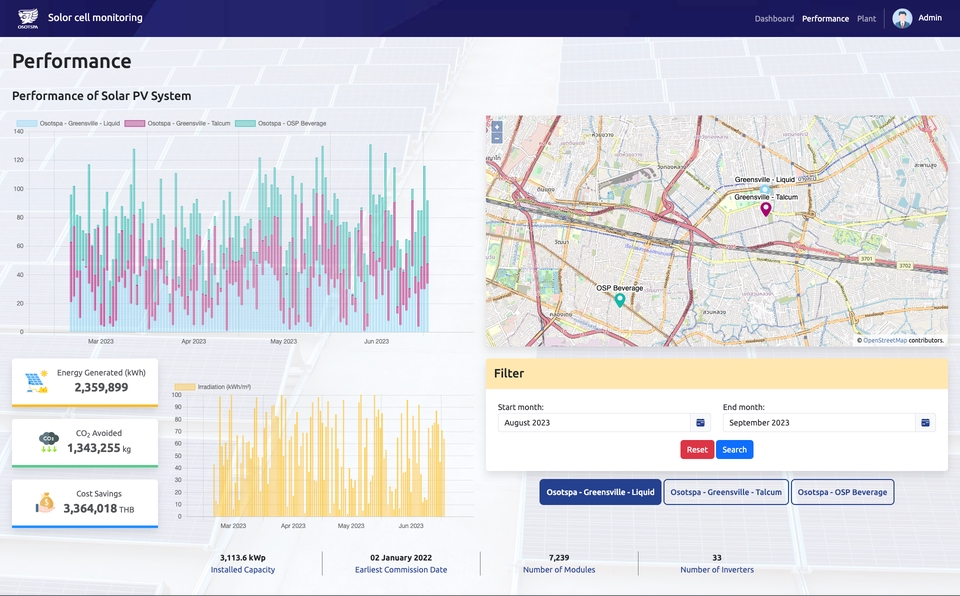Toggle Osotspa - Greensville - Talcum legend series
The height and width of the screenshot is (596, 960).
tap(178, 123)
